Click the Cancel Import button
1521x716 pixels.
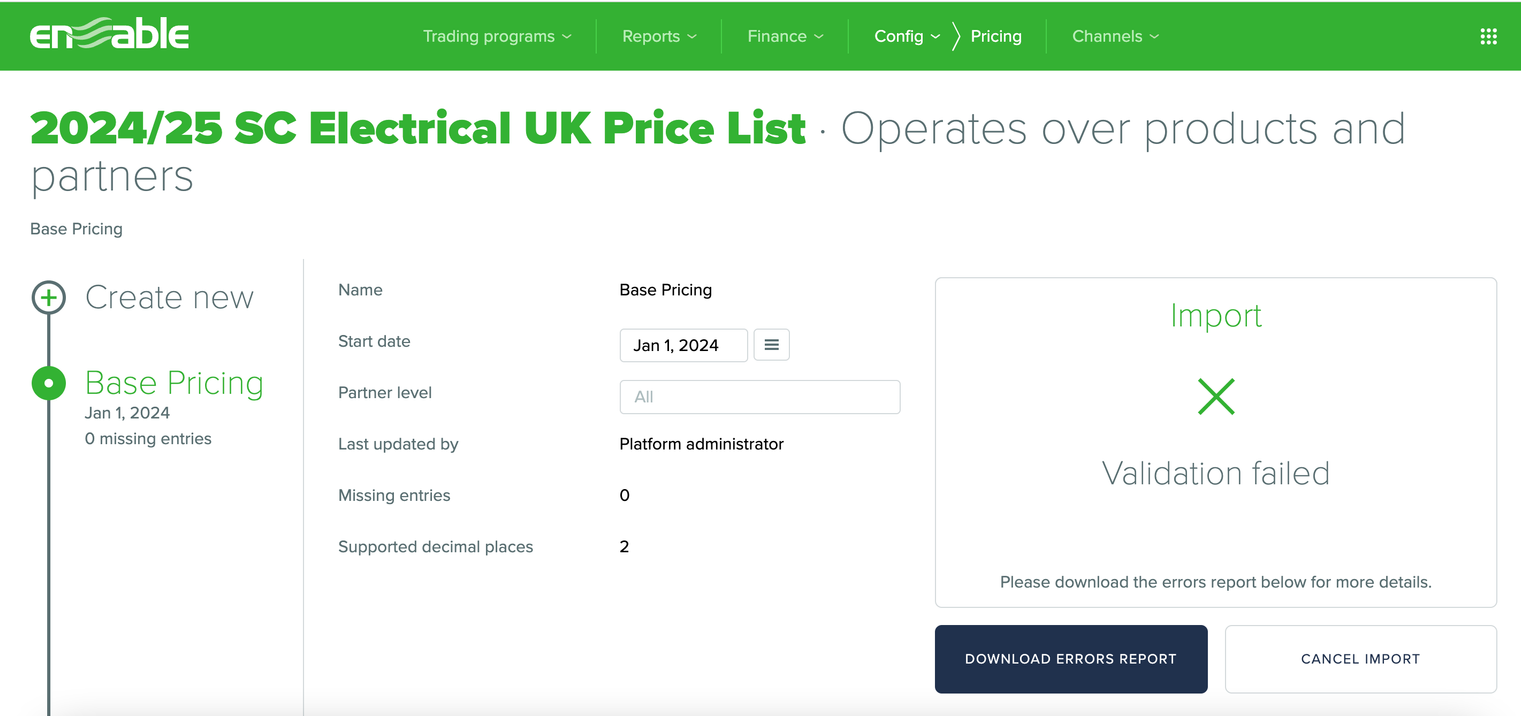click(x=1360, y=659)
